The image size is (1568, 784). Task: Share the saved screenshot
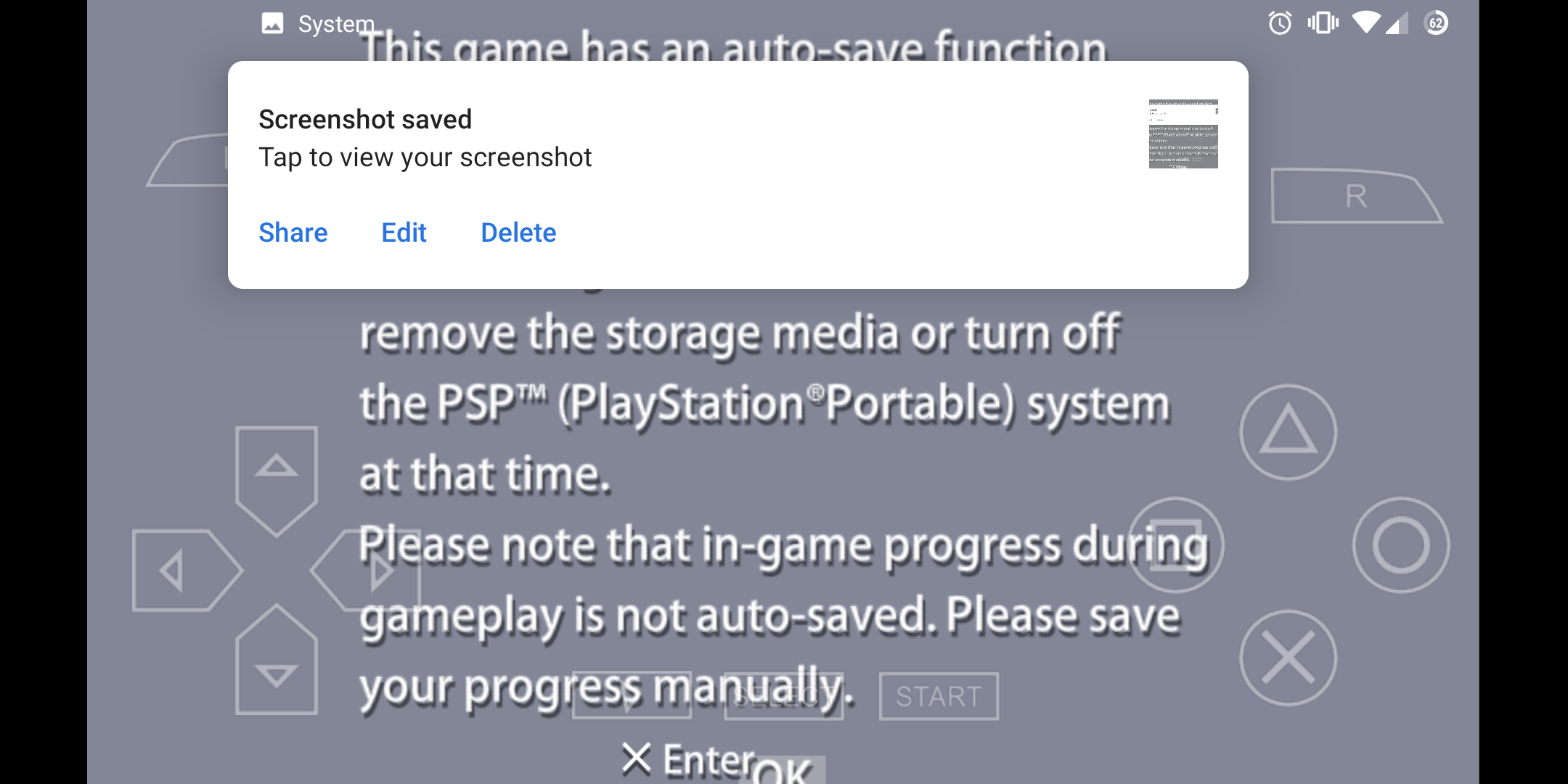pos(293,232)
